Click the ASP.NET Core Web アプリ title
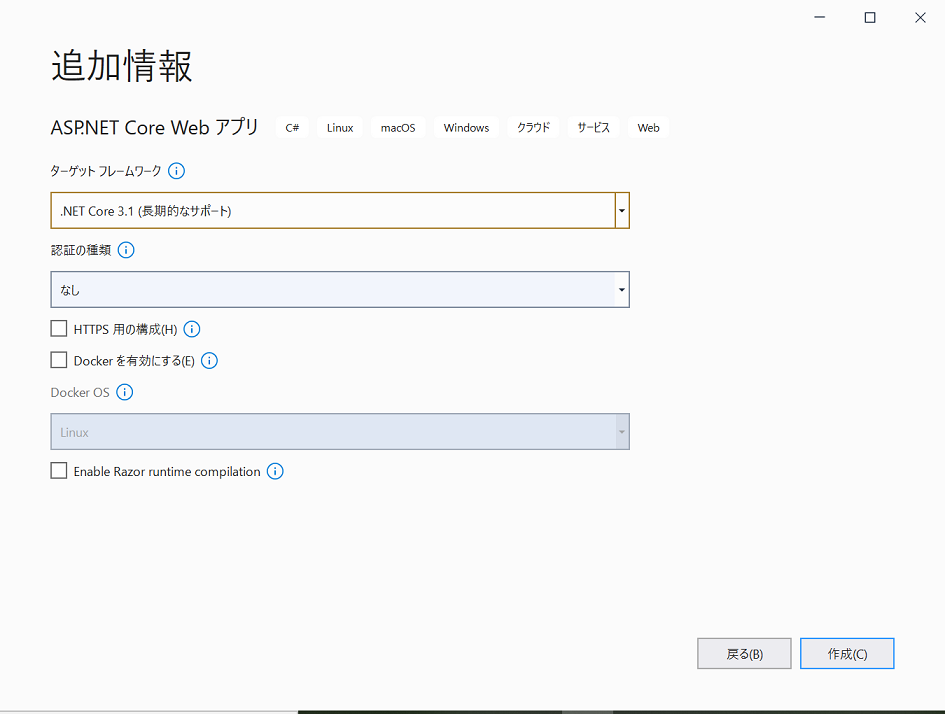Viewport: 945px width, 714px height. [154, 127]
